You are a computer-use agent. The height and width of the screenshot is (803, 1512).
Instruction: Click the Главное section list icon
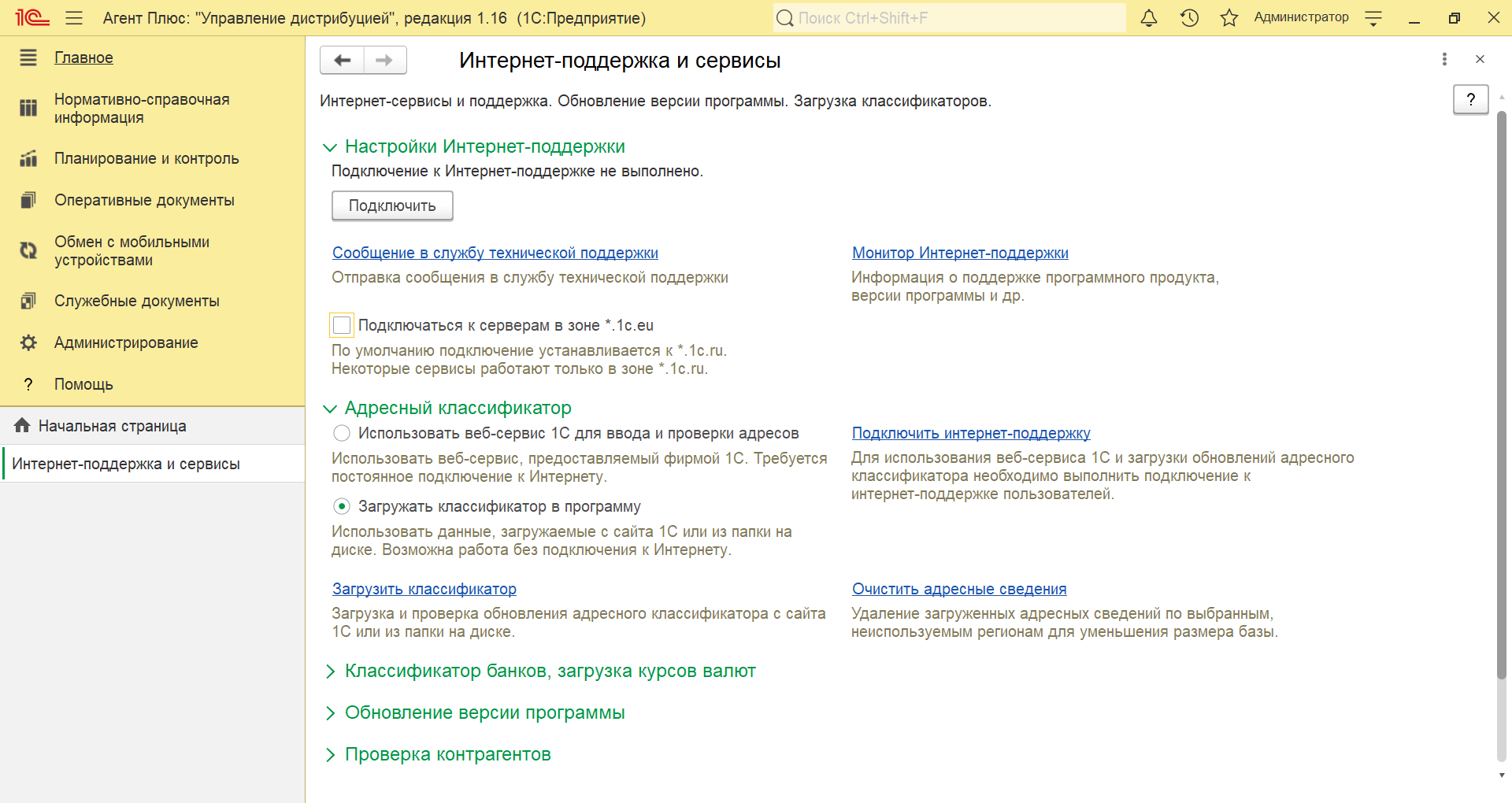coord(28,57)
